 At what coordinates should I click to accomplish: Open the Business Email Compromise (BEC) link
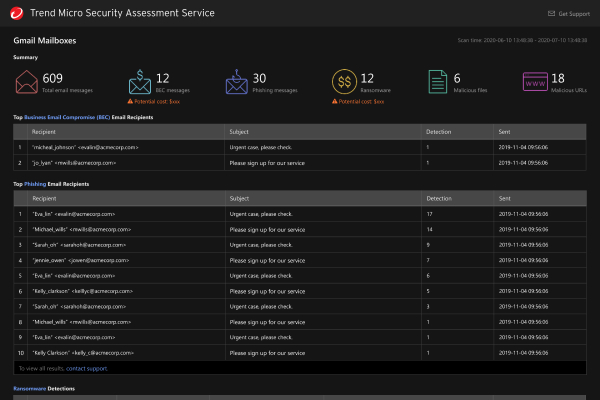coord(67,118)
